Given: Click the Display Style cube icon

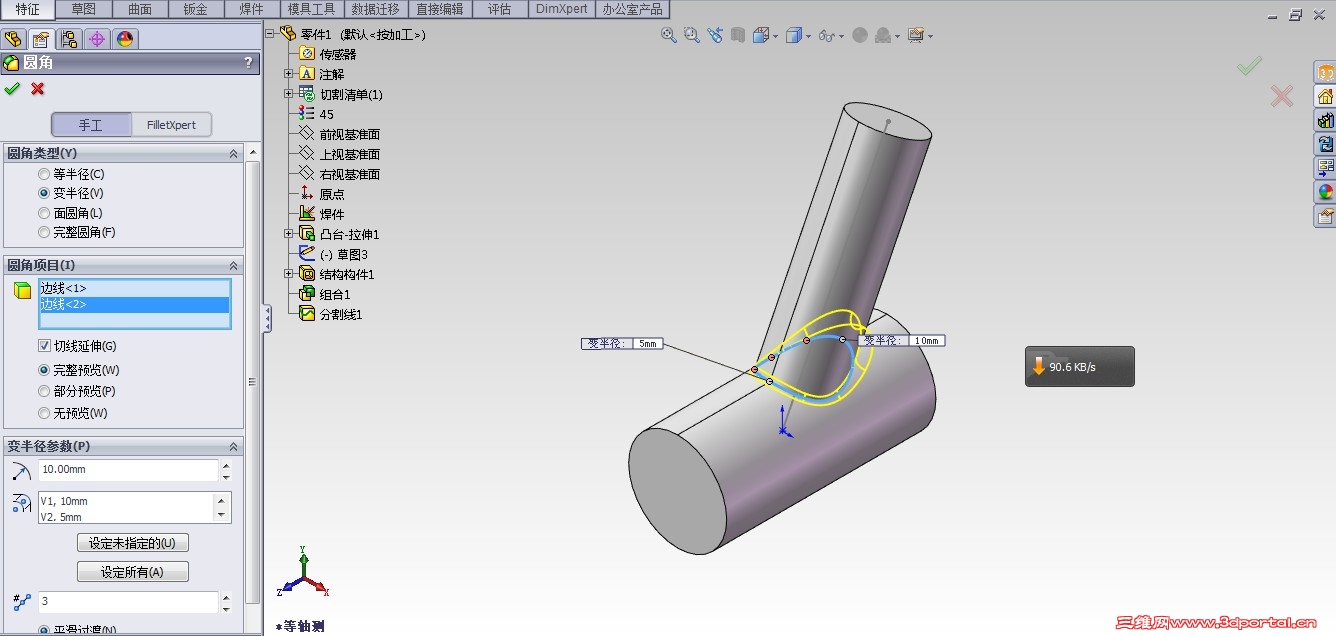Looking at the screenshot, I should coord(794,35).
